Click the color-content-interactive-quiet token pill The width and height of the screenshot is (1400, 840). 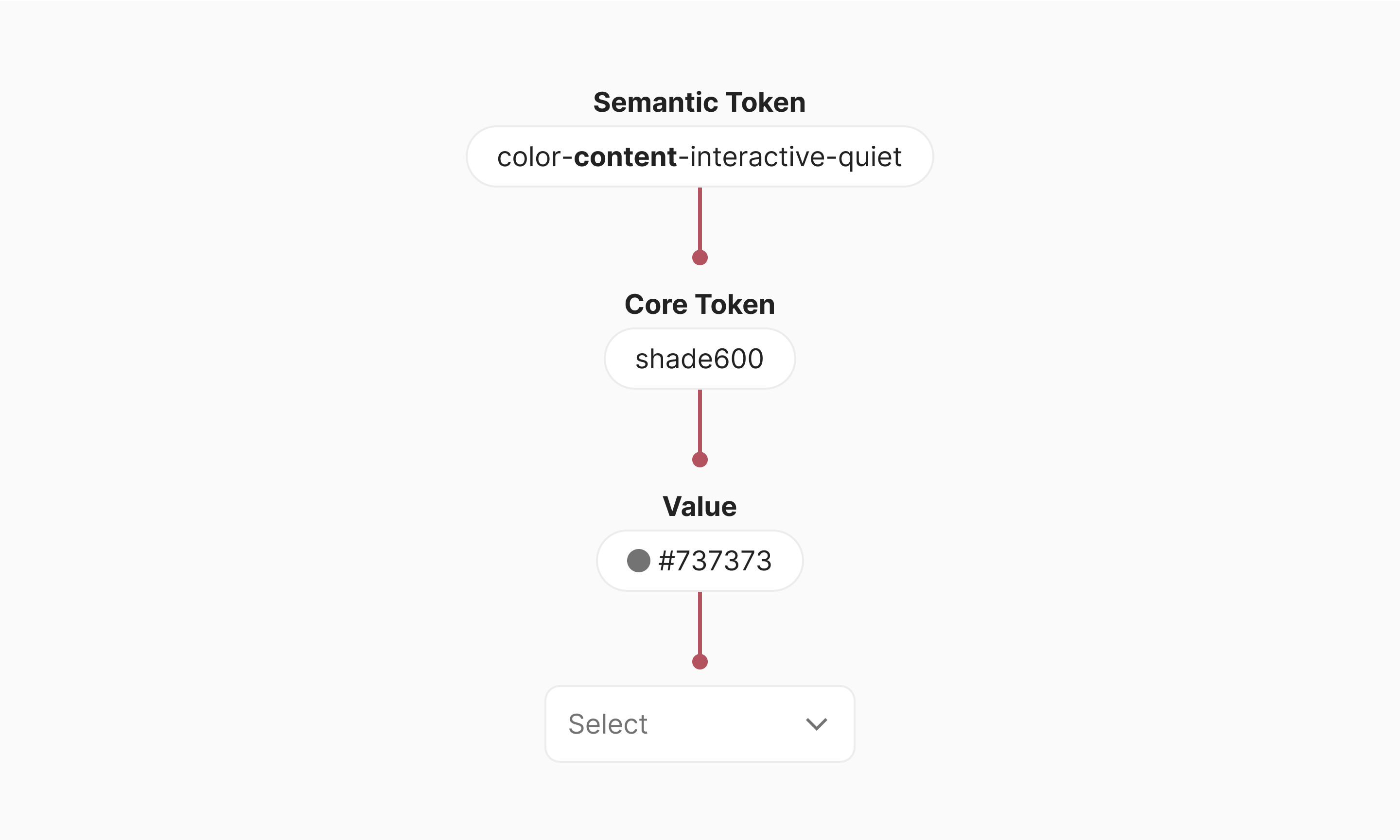pyautogui.click(x=700, y=157)
